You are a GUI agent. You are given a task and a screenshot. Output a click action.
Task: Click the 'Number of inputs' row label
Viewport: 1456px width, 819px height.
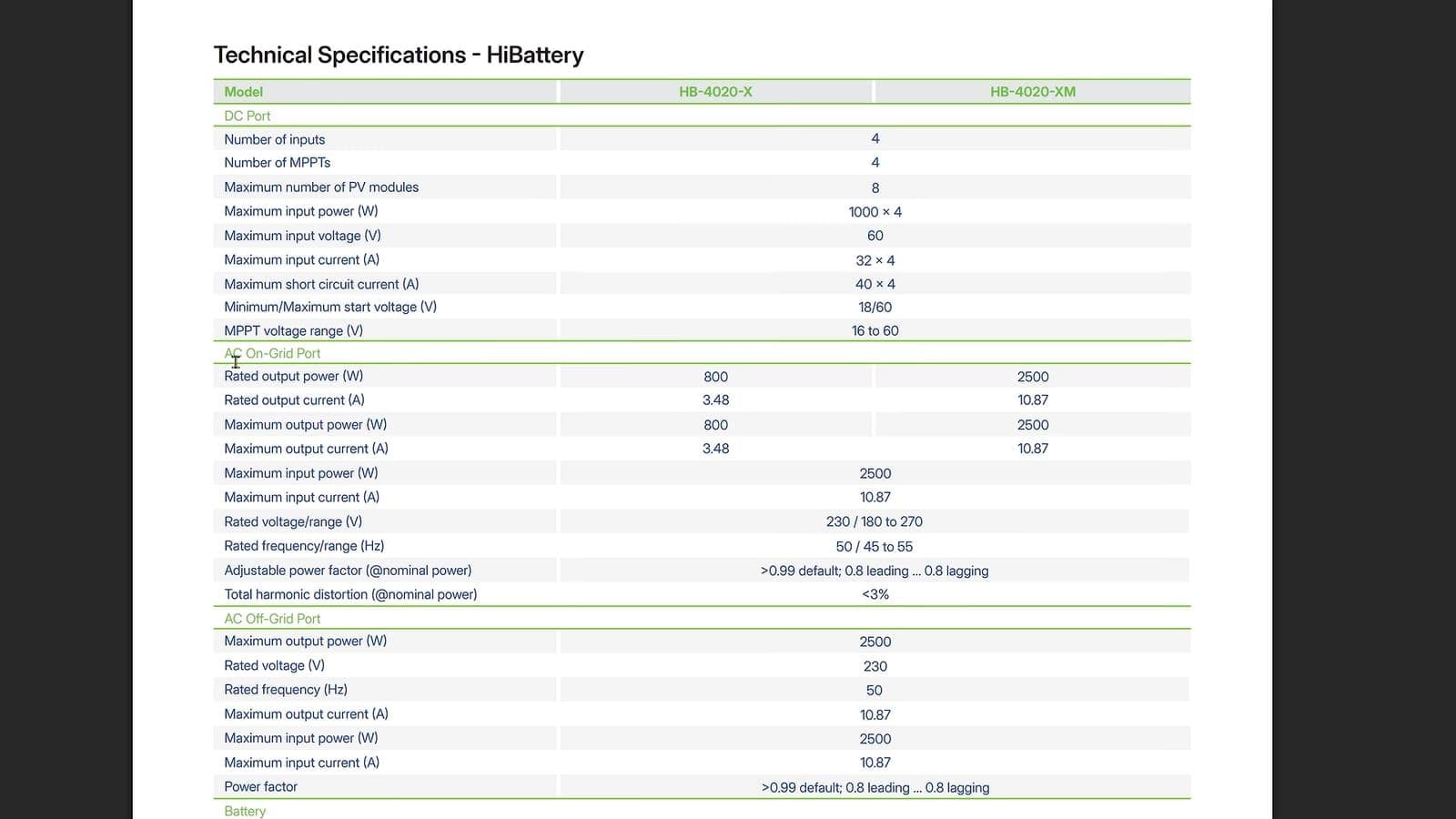pos(274,139)
